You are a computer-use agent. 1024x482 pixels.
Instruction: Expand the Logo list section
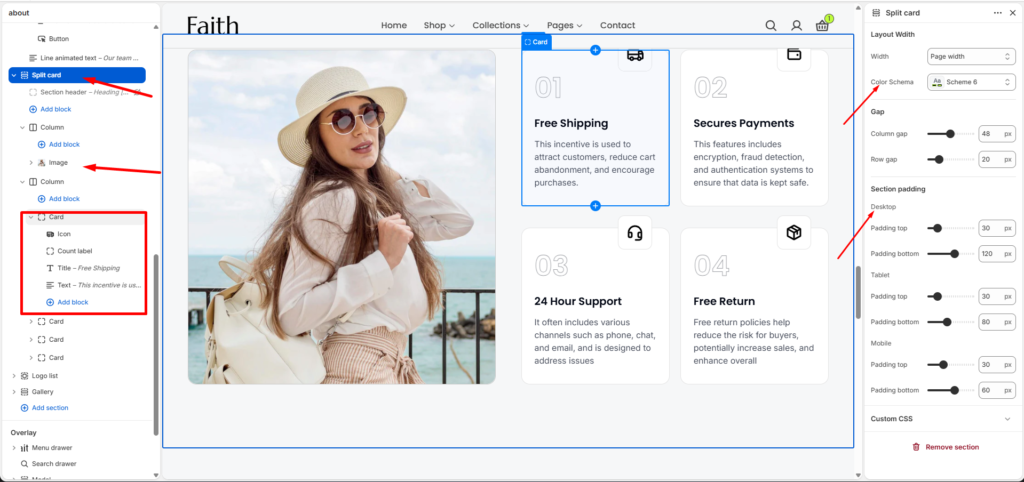14,376
